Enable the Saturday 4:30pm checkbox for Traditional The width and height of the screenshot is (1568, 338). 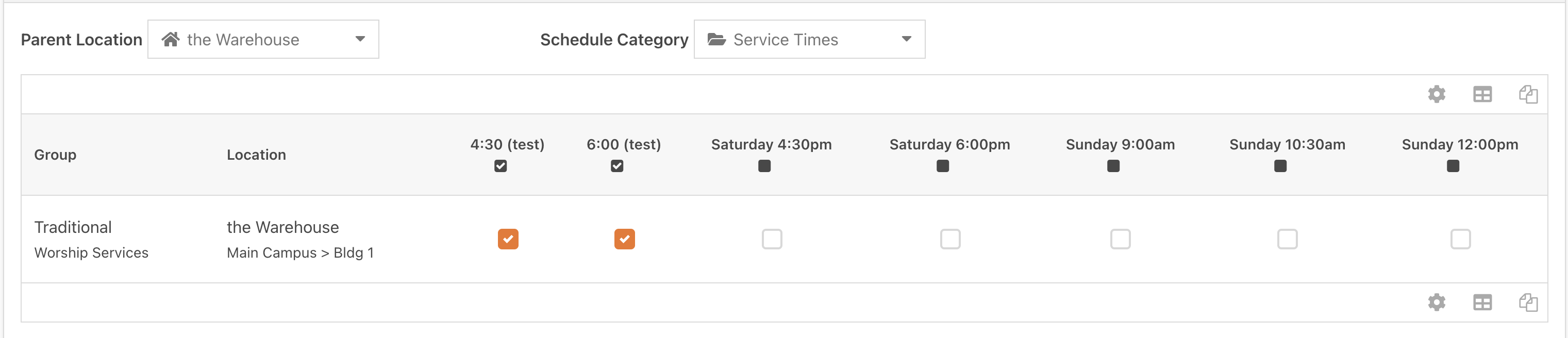click(772, 240)
